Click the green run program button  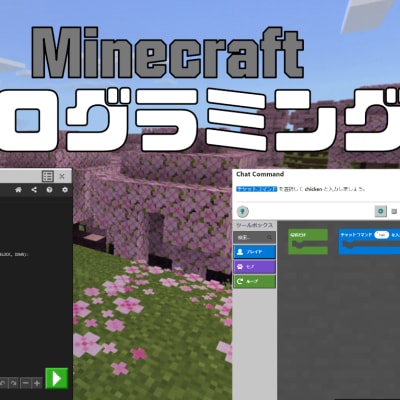[x=56, y=378]
